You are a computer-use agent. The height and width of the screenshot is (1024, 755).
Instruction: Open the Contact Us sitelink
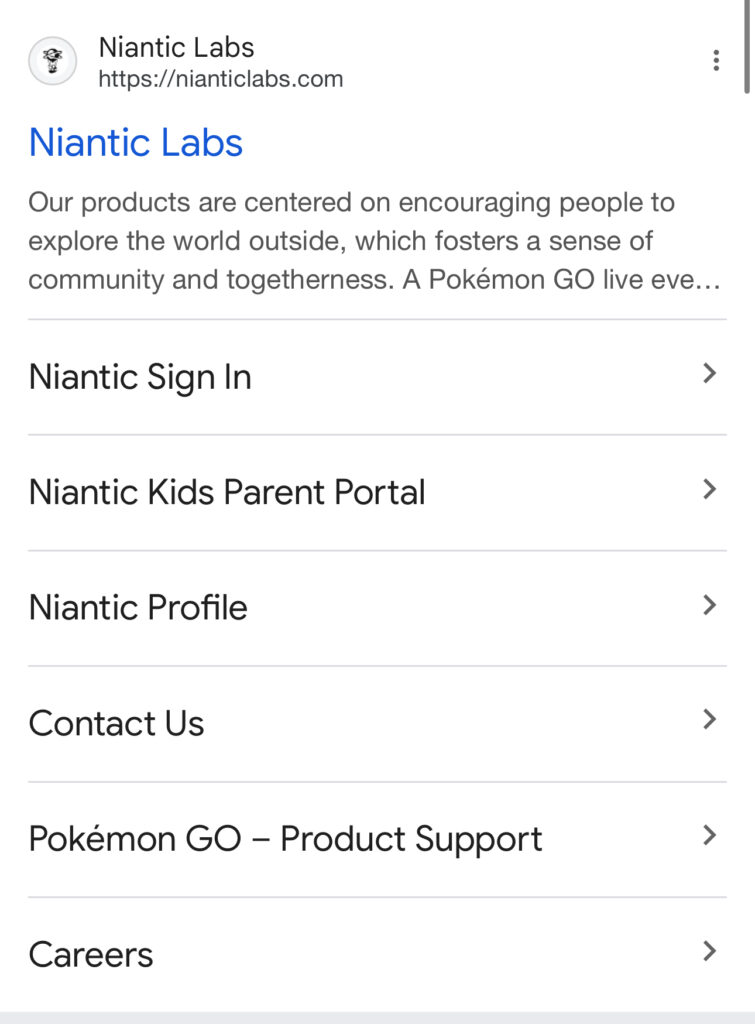tap(116, 724)
